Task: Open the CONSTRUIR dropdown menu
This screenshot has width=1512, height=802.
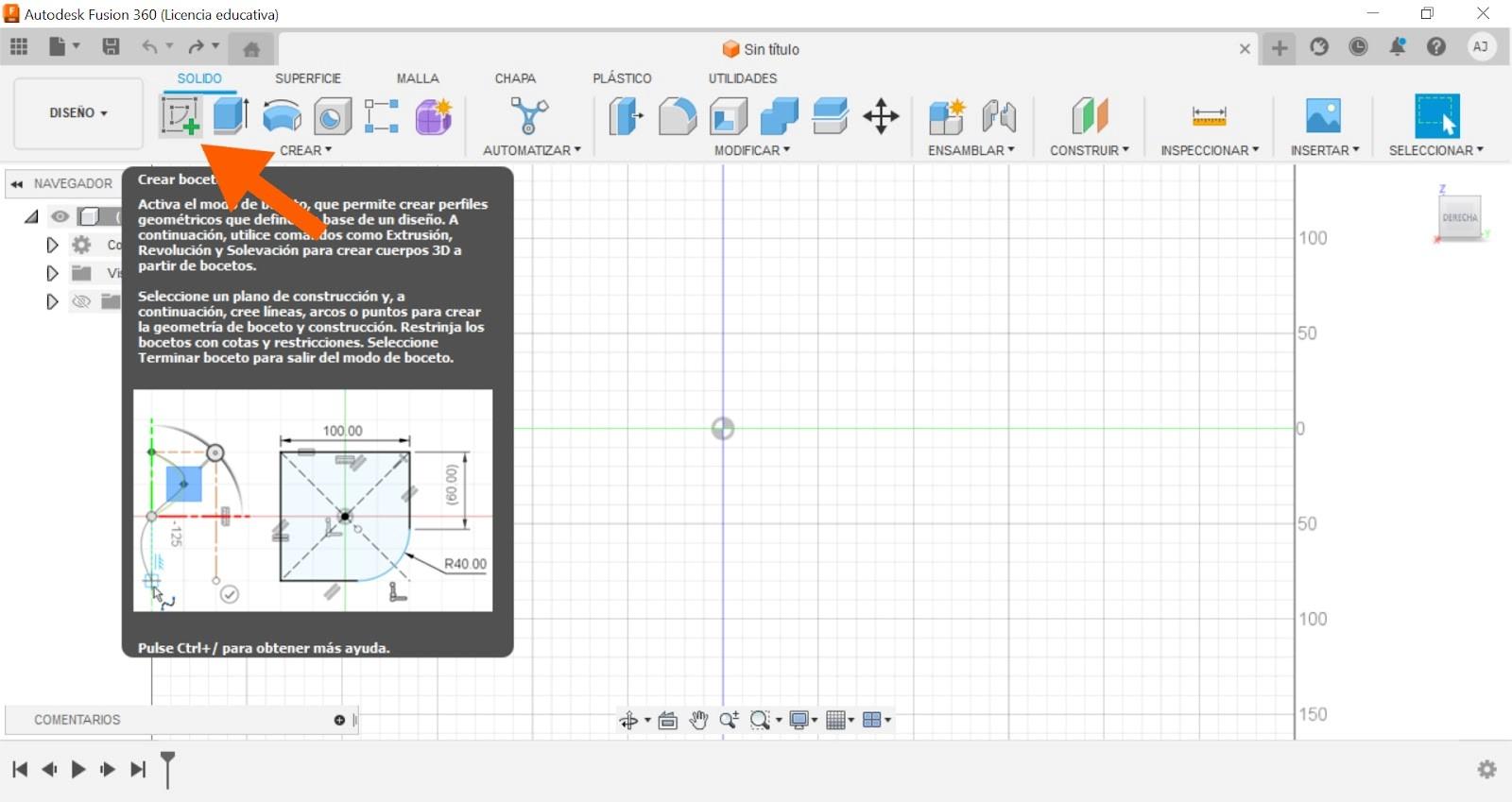Action: tap(1090, 150)
